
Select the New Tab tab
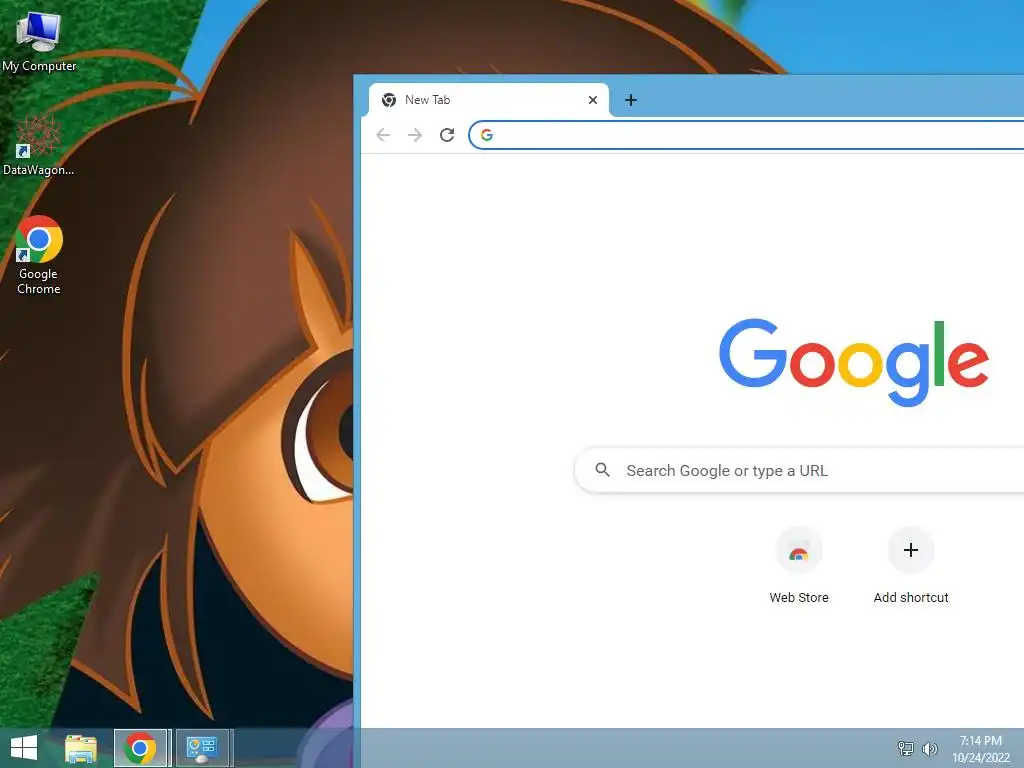(x=488, y=100)
